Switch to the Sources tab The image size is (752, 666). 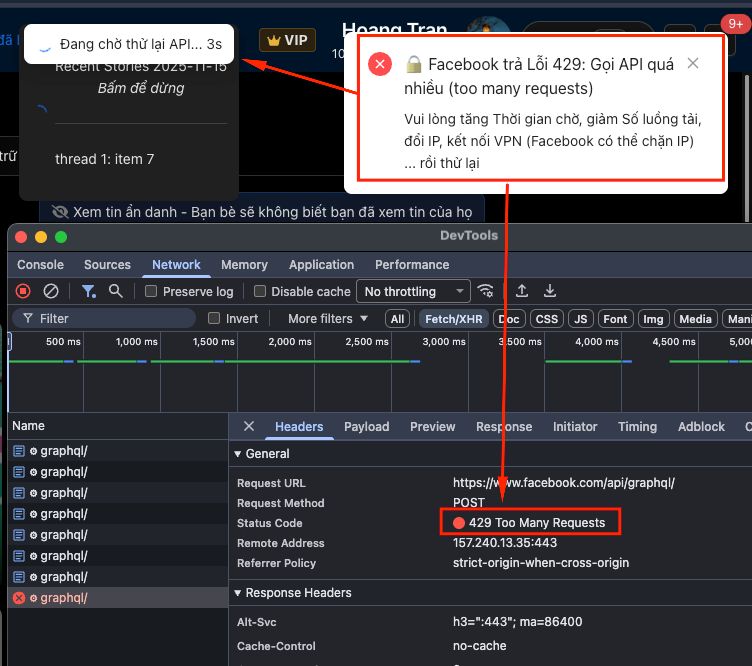pos(107,265)
